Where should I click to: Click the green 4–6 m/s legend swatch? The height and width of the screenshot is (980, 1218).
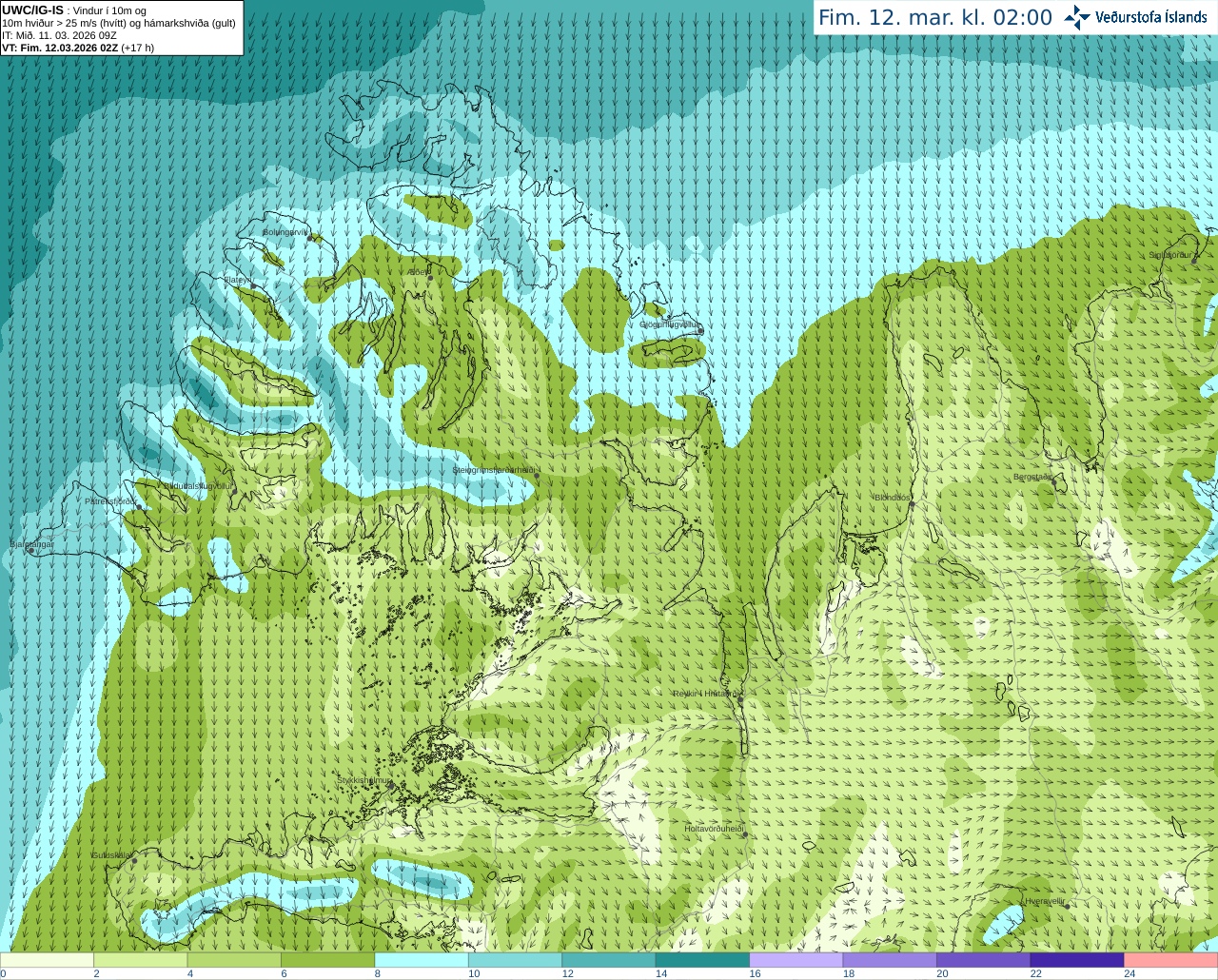pos(234,960)
